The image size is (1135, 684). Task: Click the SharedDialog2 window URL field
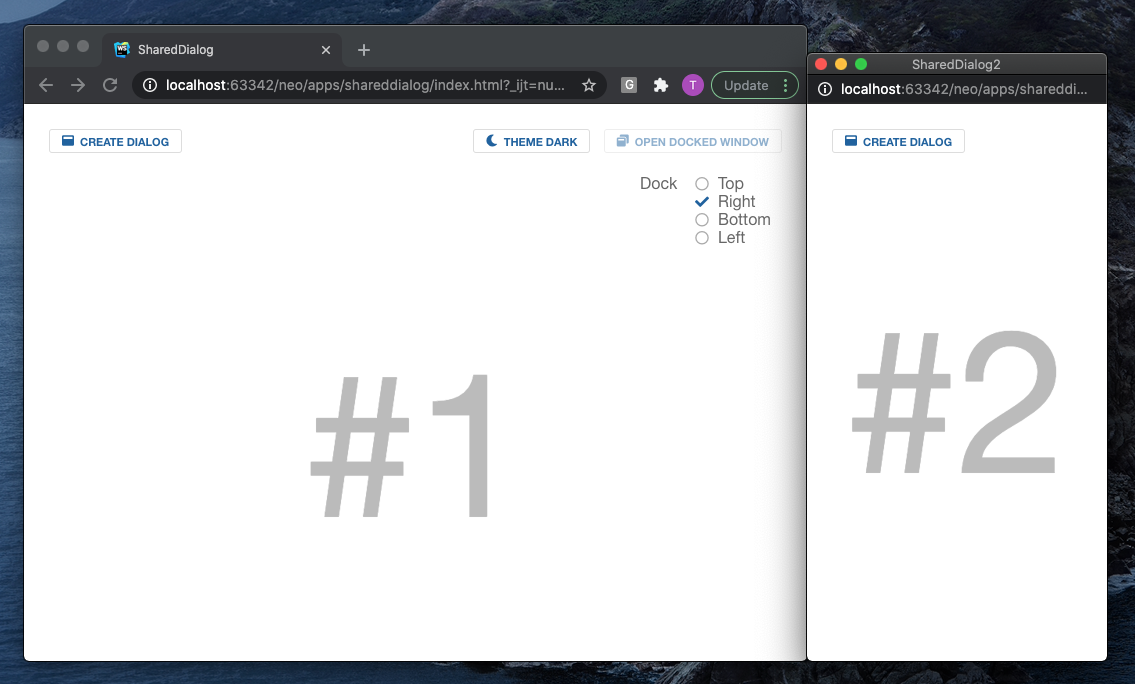pos(963,89)
